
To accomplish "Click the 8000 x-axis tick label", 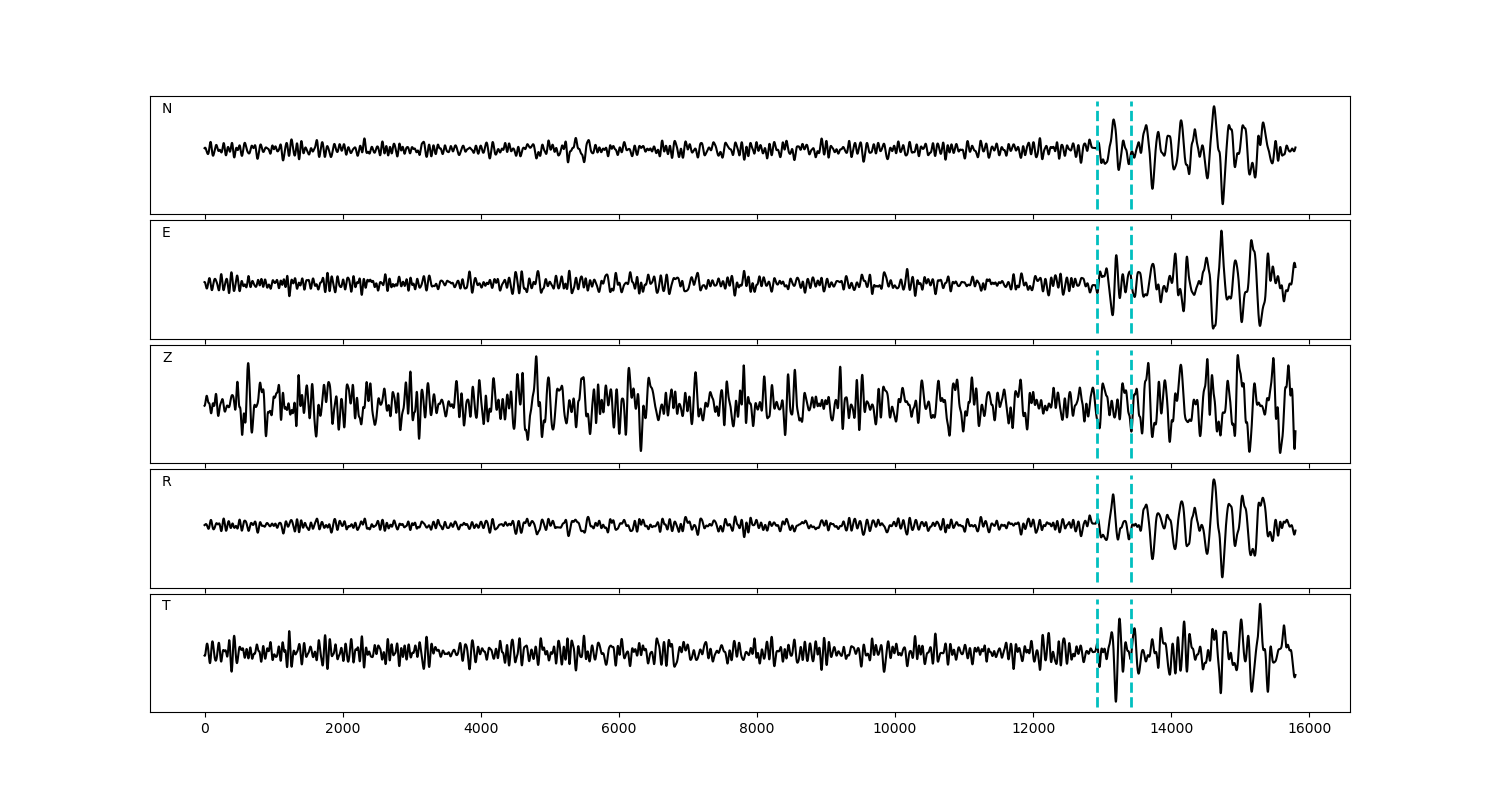I will [x=757, y=730].
